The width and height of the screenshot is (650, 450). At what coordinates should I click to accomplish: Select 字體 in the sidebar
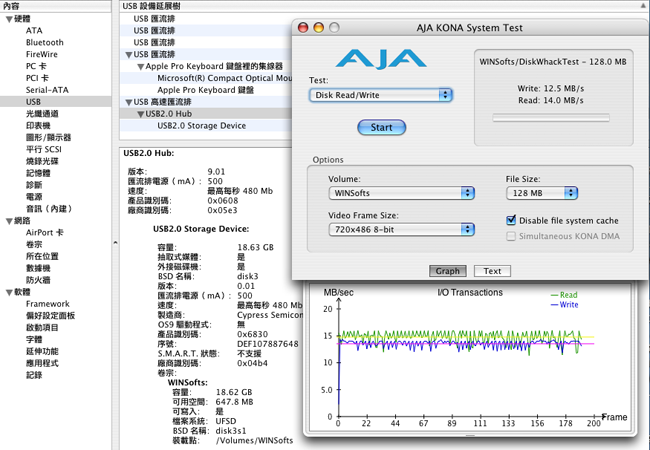(x=34, y=339)
